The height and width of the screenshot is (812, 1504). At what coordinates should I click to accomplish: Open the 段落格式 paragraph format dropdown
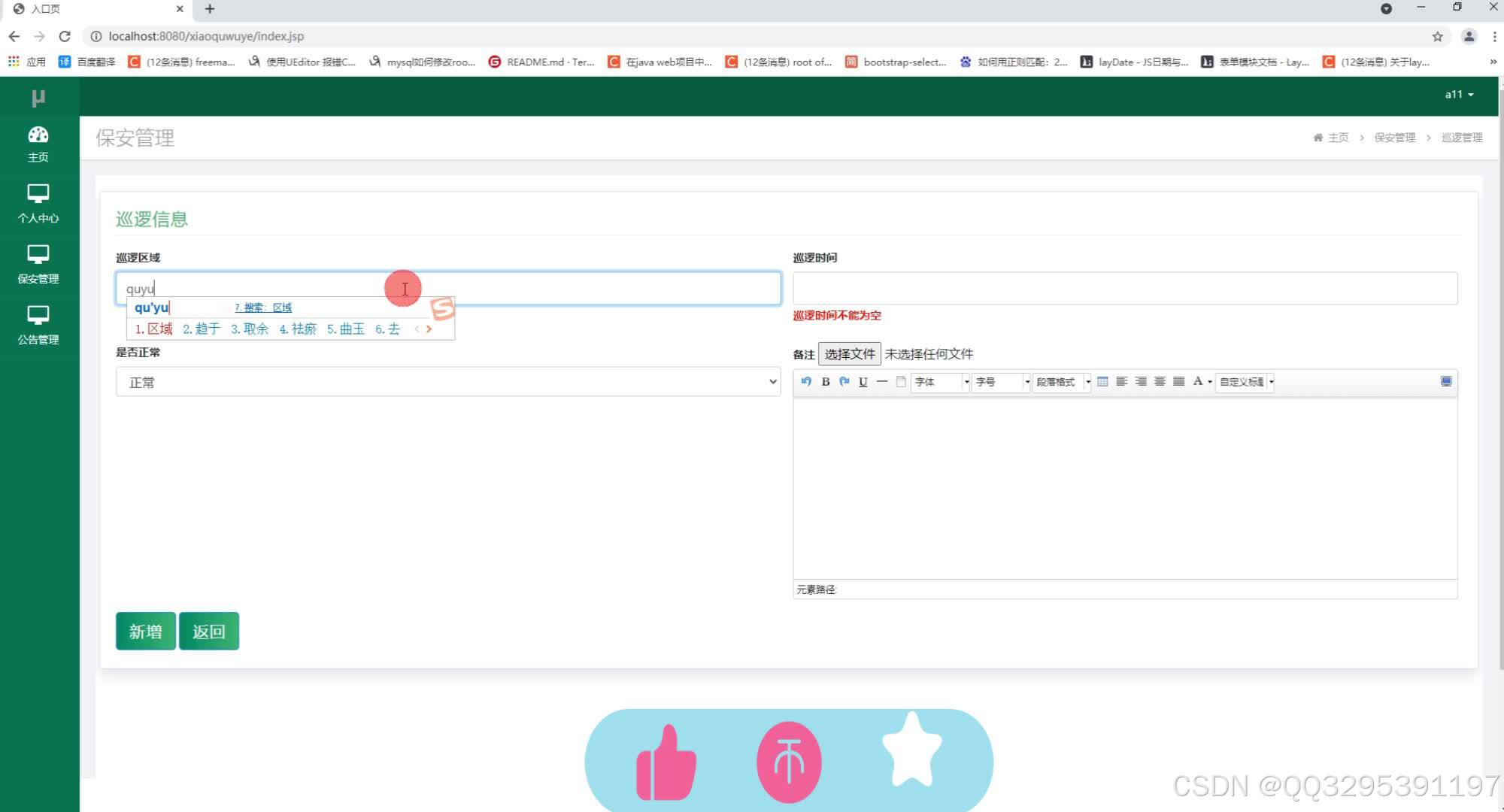tap(1061, 382)
